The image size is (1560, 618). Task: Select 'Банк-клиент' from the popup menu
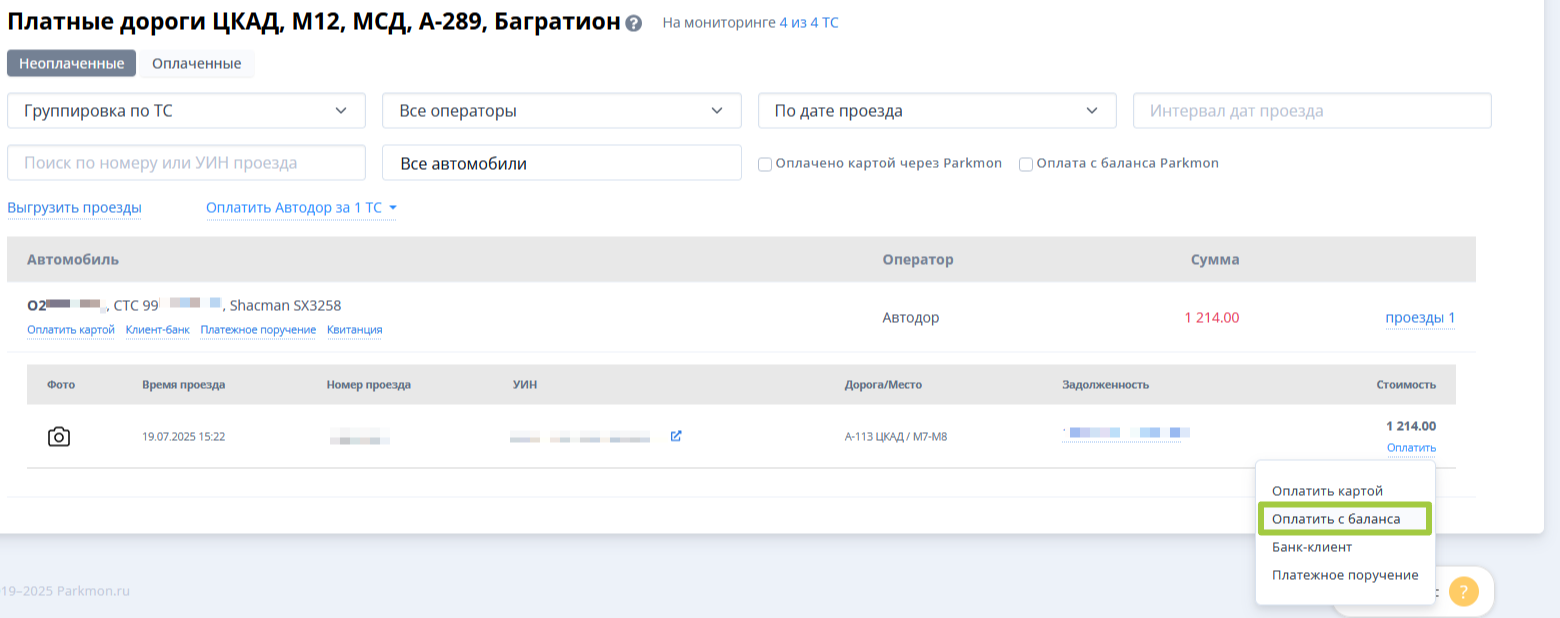1312,547
